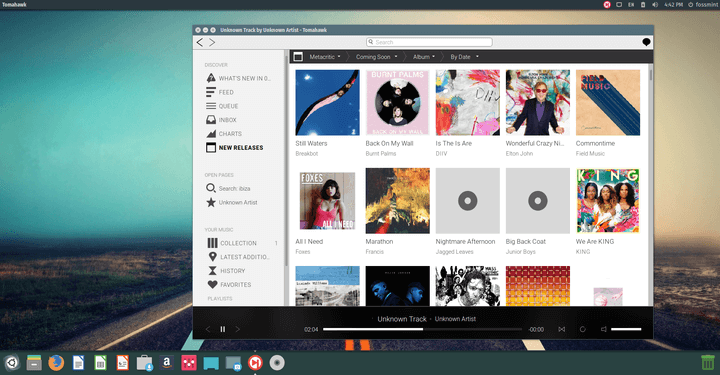Click the Field Music artist link
720x375 pixels.
point(590,154)
